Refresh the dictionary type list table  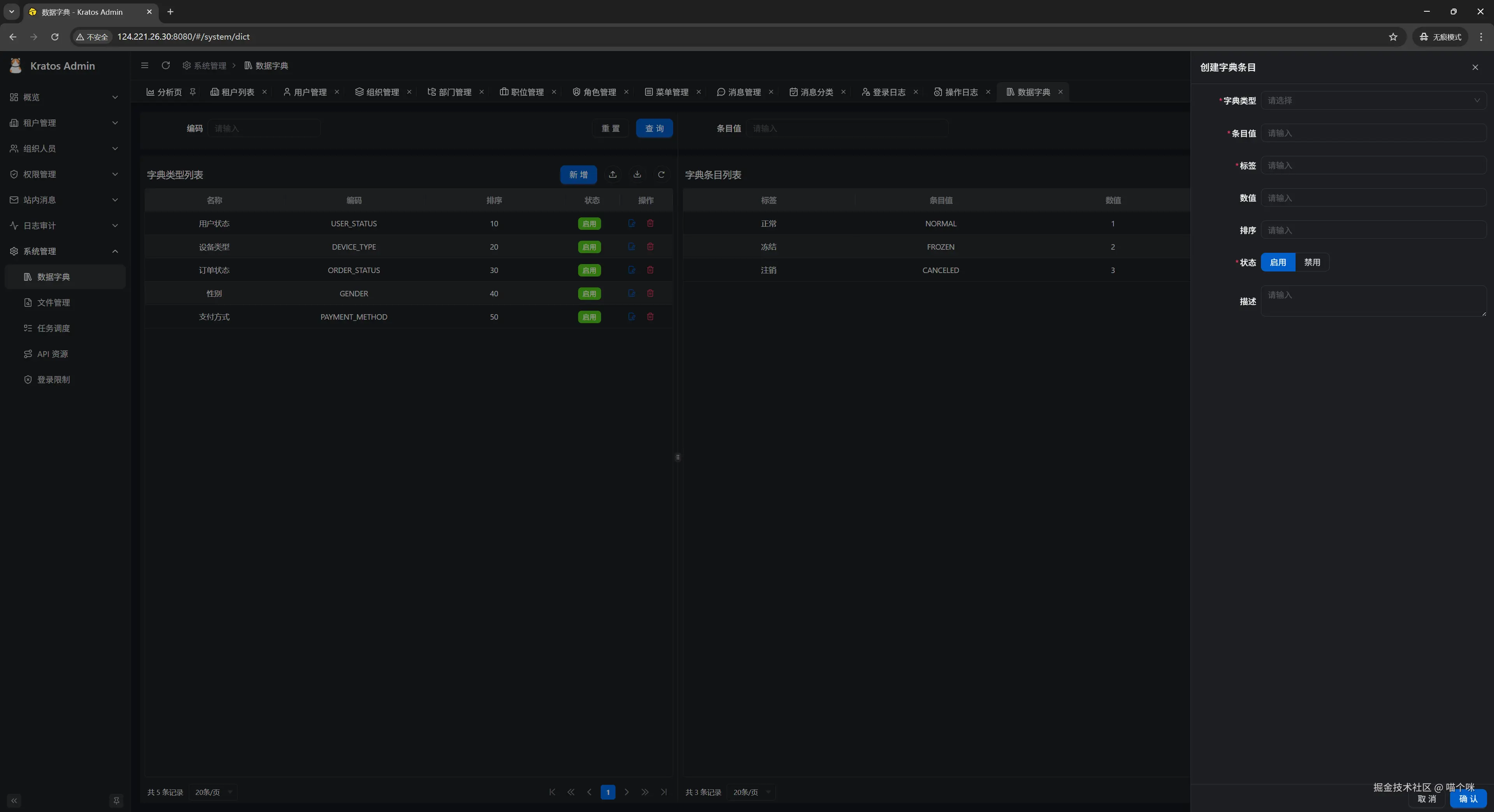(x=661, y=175)
